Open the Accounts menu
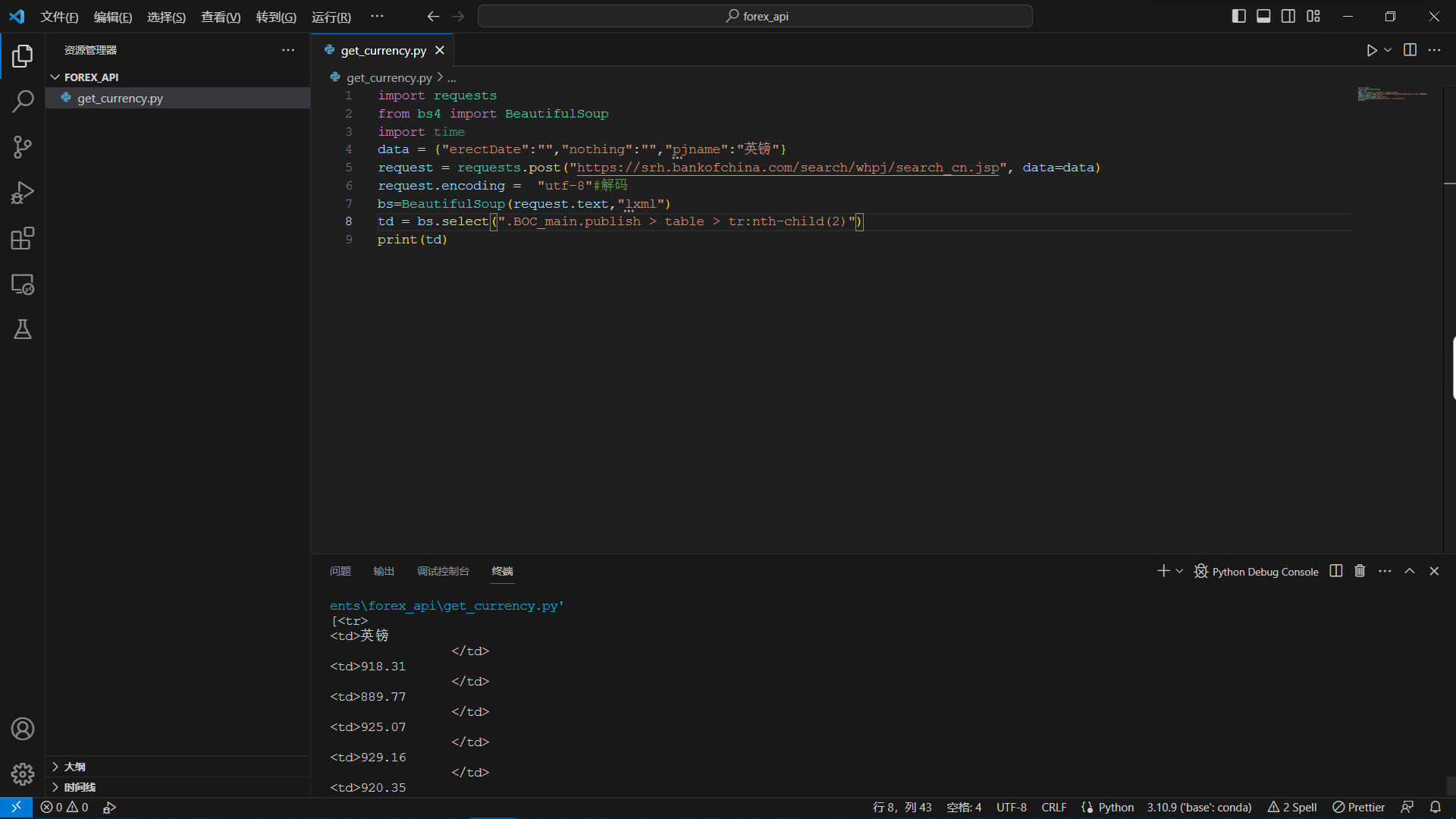This screenshot has width=1456, height=819. click(23, 729)
